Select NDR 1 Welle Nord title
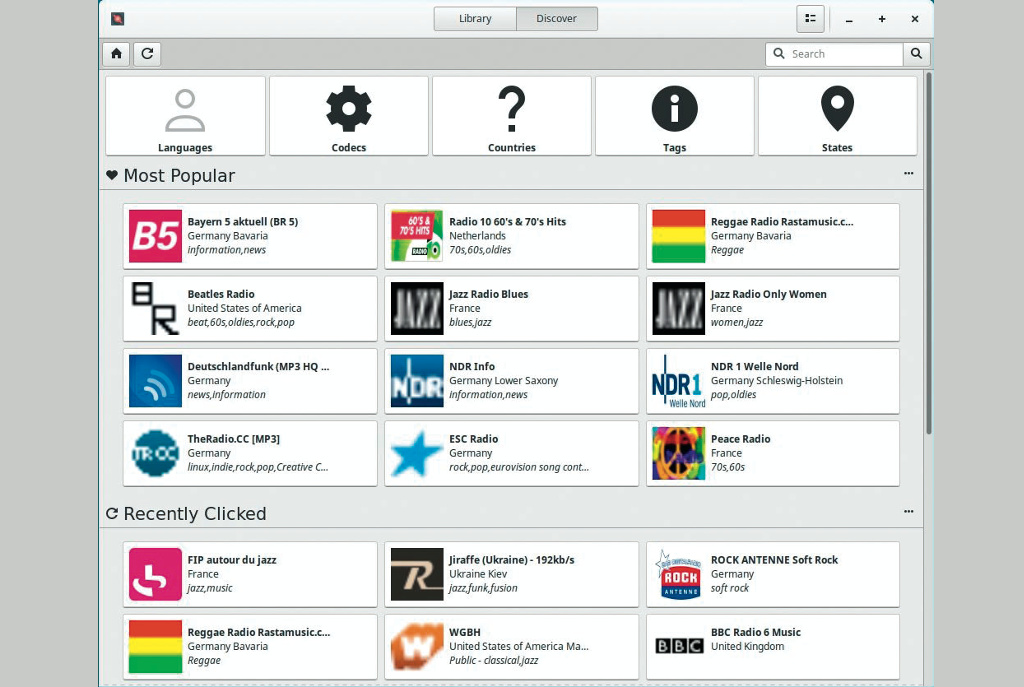The image size is (1024, 687). coord(755,367)
